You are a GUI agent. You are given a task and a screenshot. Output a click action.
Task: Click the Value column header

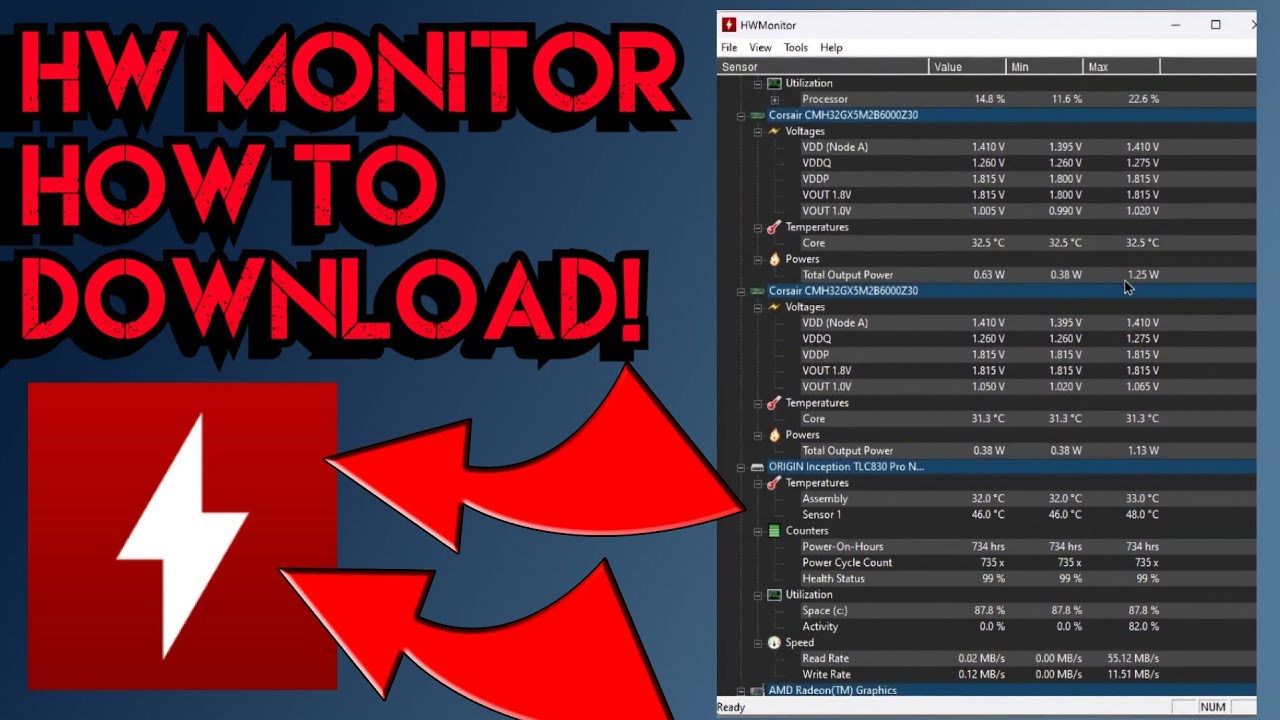(x=967, y=67)
